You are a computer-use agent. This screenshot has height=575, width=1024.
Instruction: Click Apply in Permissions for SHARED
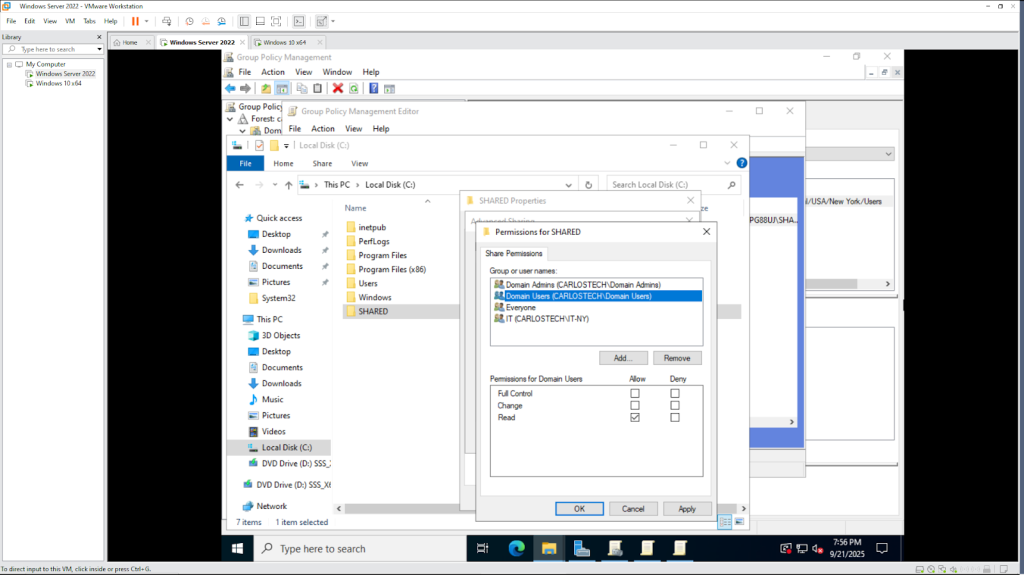click(686, 509)
